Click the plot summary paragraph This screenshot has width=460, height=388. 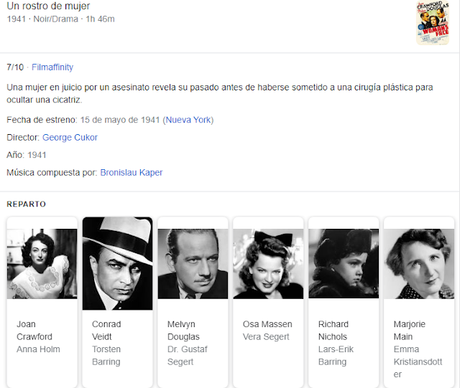tap(220, 94)
